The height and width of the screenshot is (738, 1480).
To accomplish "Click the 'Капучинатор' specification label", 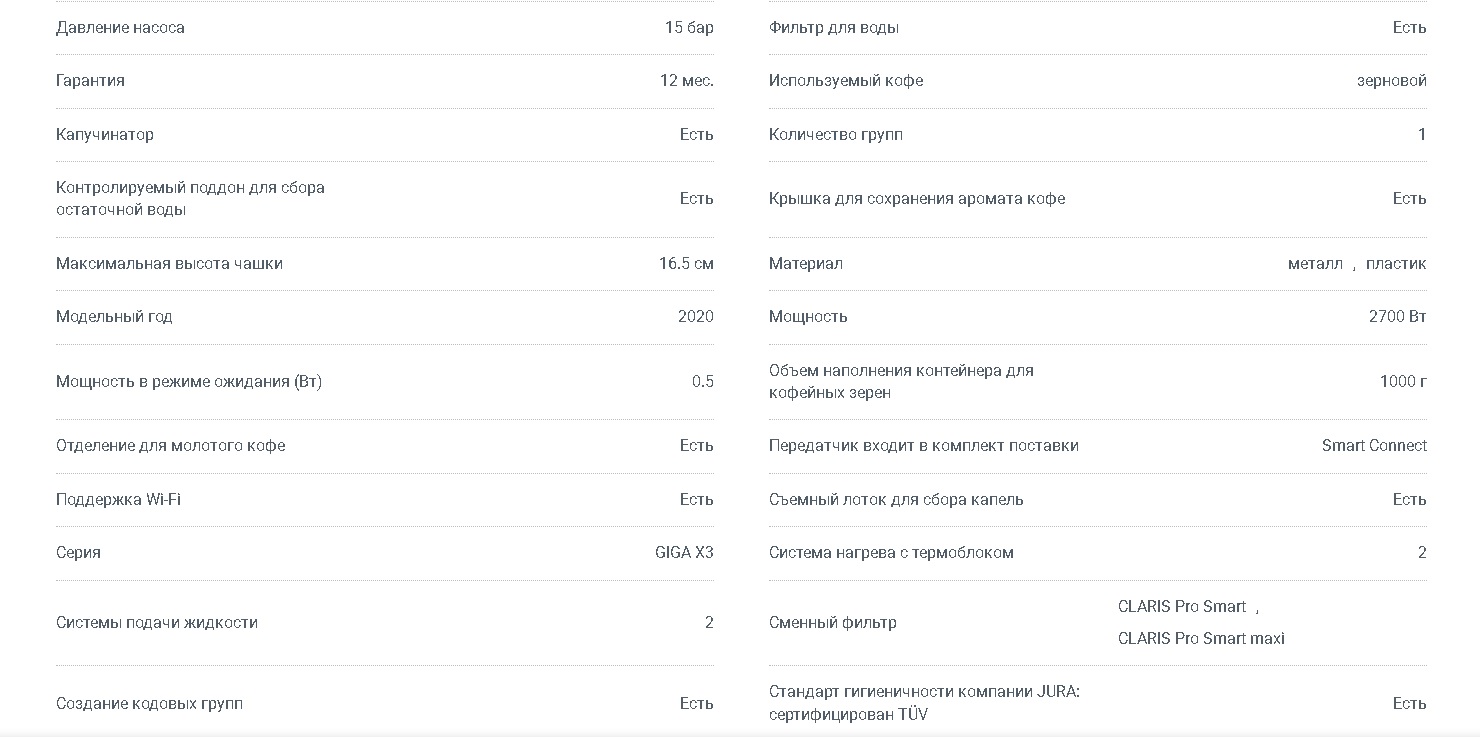I will [x=105, y=135].
